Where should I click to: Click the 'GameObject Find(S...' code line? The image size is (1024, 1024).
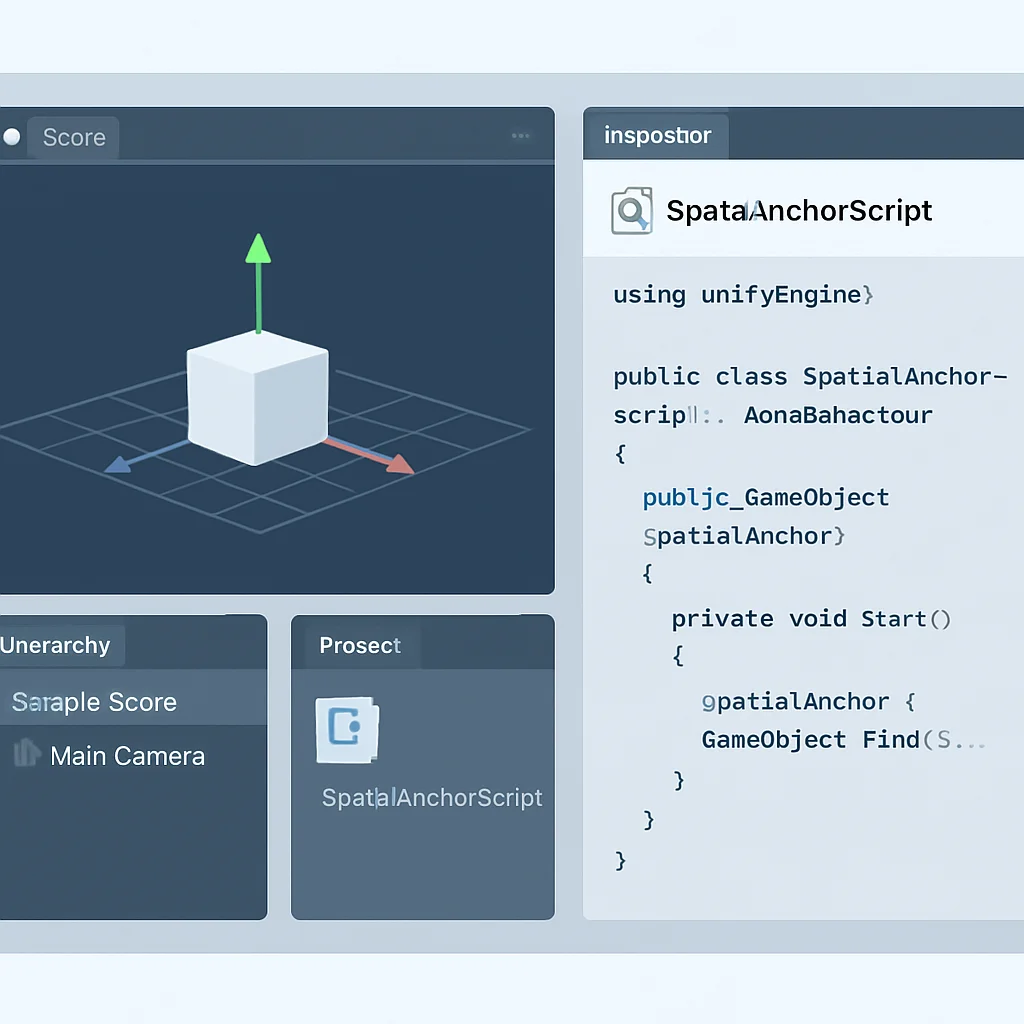tap(843, 740)
